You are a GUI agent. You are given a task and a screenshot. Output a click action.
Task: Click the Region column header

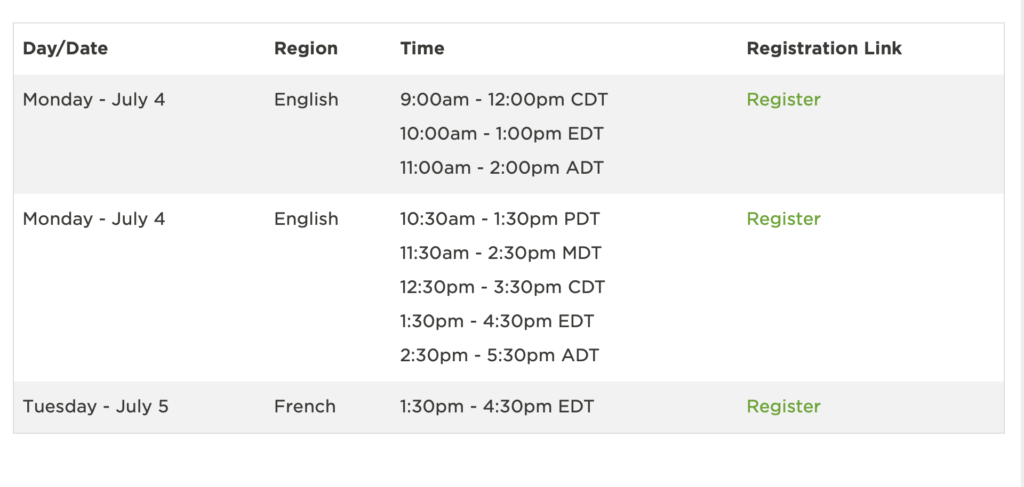306,49
